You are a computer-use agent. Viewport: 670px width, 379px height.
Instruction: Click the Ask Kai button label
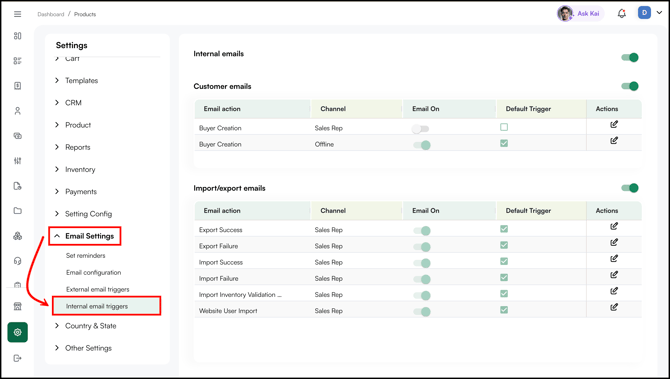tap(588, 14)
